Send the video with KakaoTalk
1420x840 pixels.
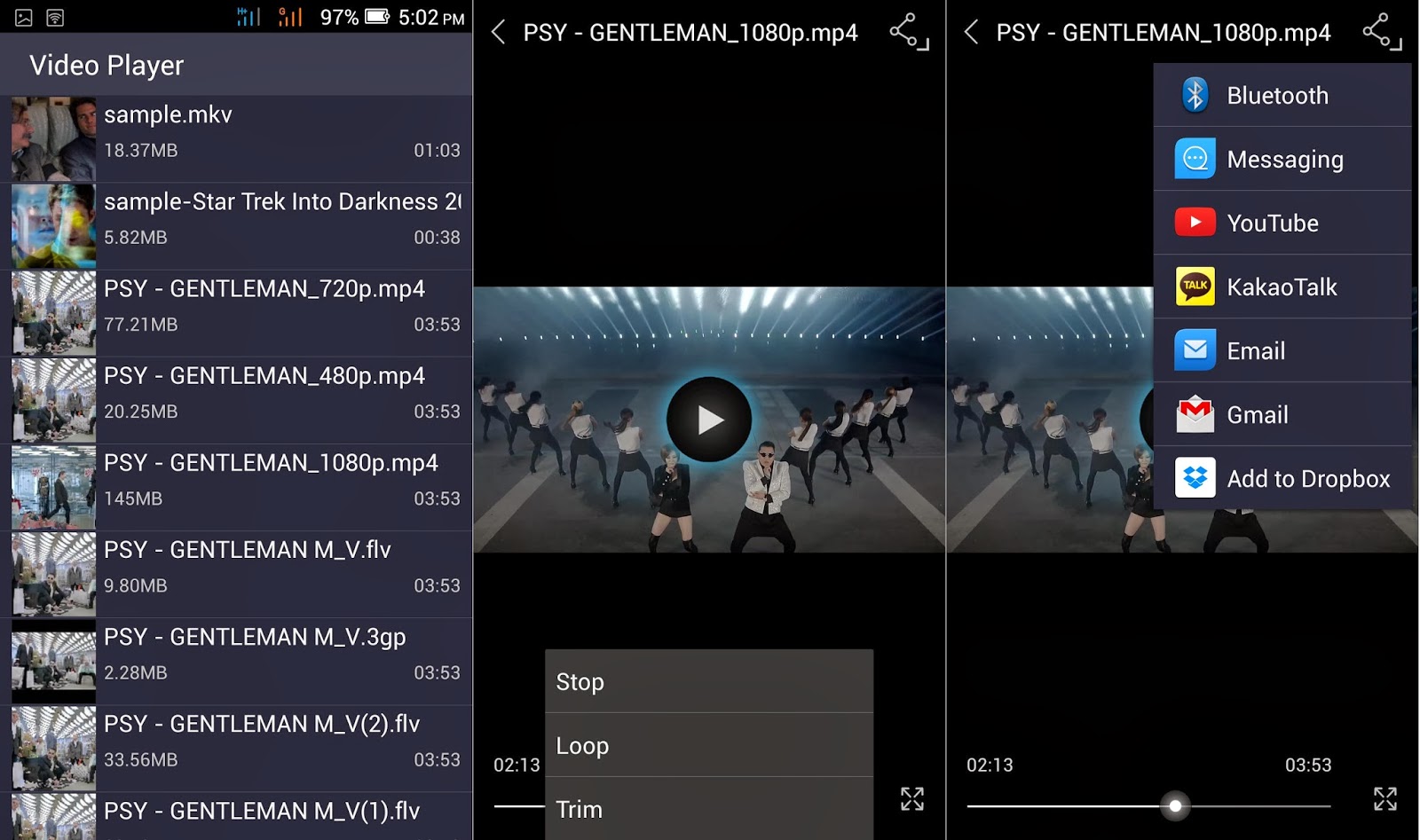point(1282,287)
